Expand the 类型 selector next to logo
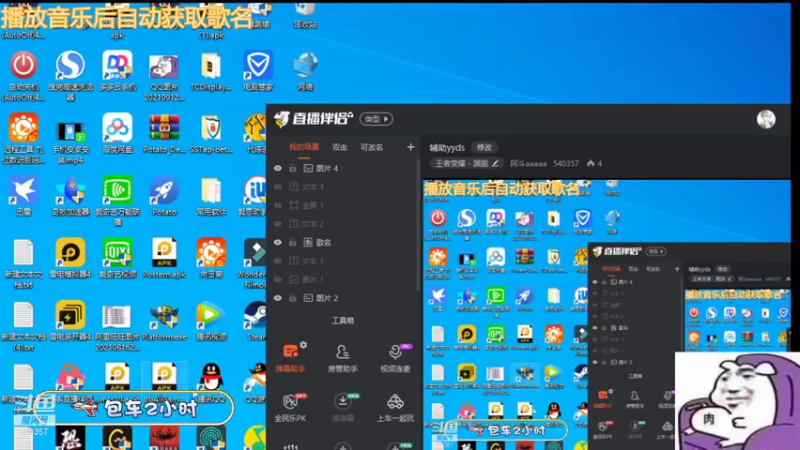This screenshot has width=800, height=450. pos(377,119)
